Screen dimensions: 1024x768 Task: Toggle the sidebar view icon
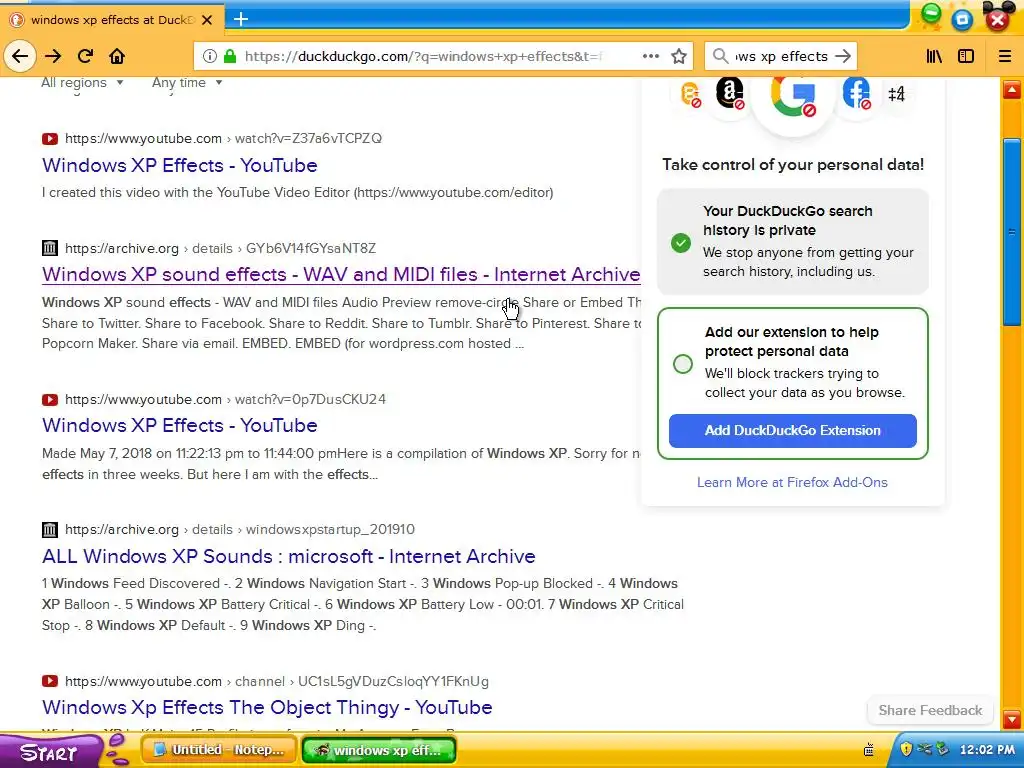966,56
